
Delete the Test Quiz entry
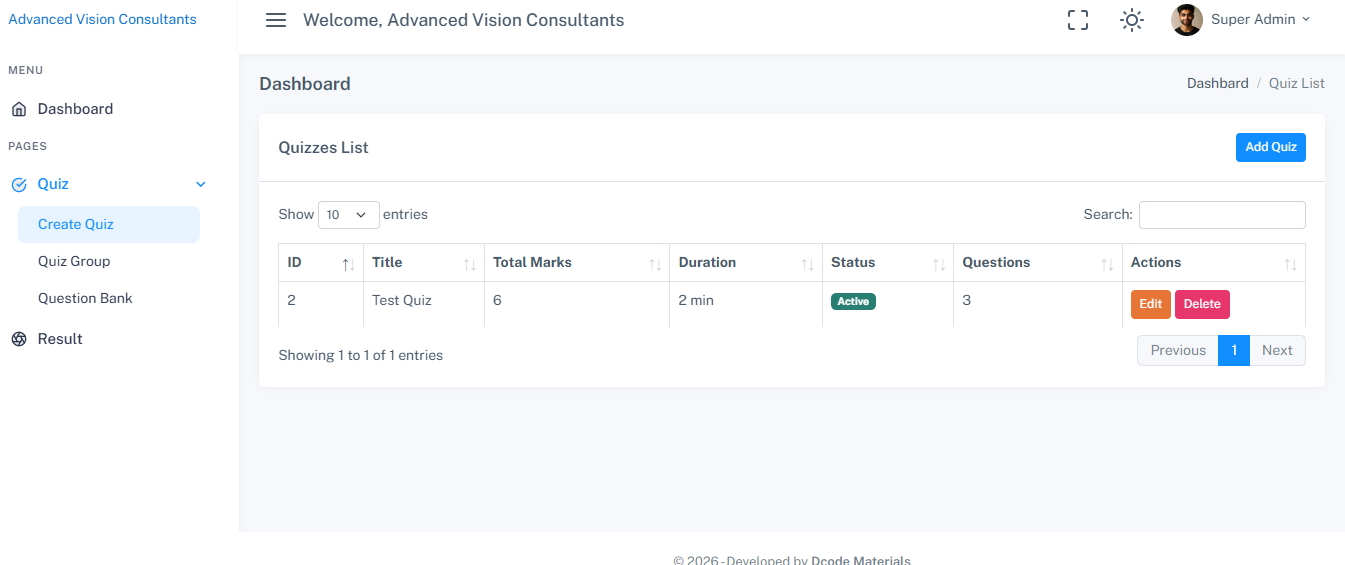pos(1201,304)
